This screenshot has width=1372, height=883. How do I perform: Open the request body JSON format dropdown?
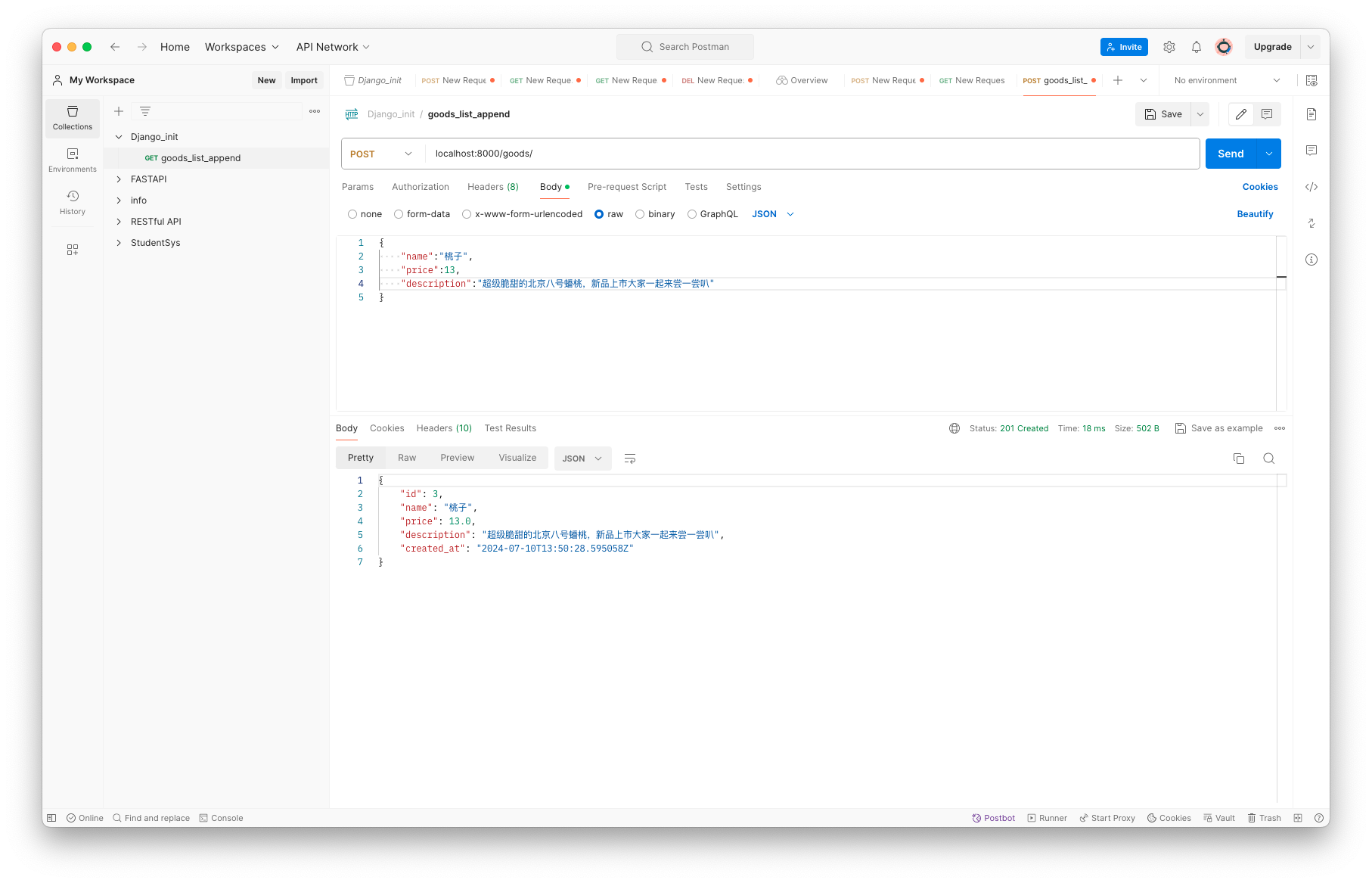click(x=773, y=214)
